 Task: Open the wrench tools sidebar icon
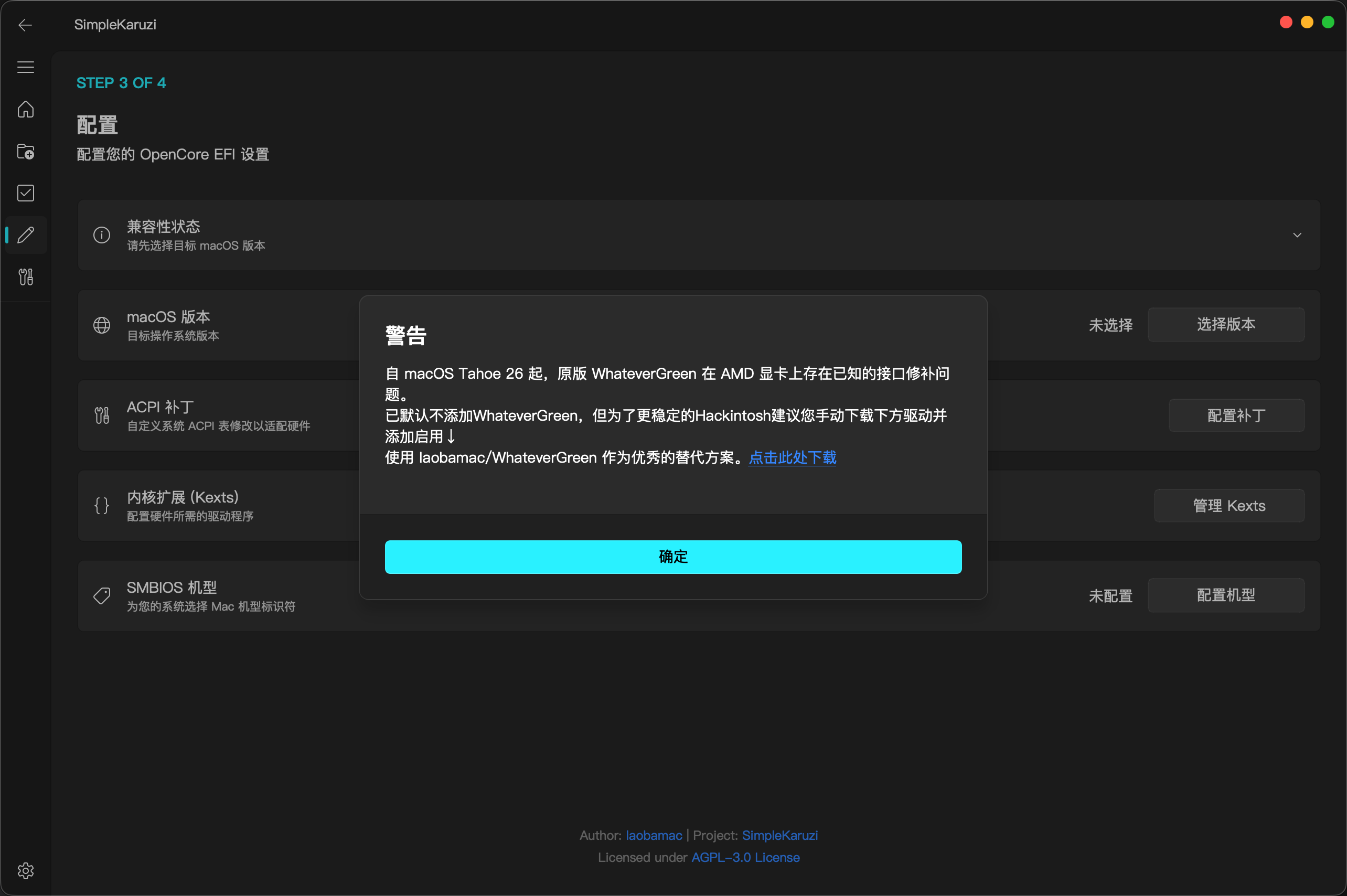[25, 277]
